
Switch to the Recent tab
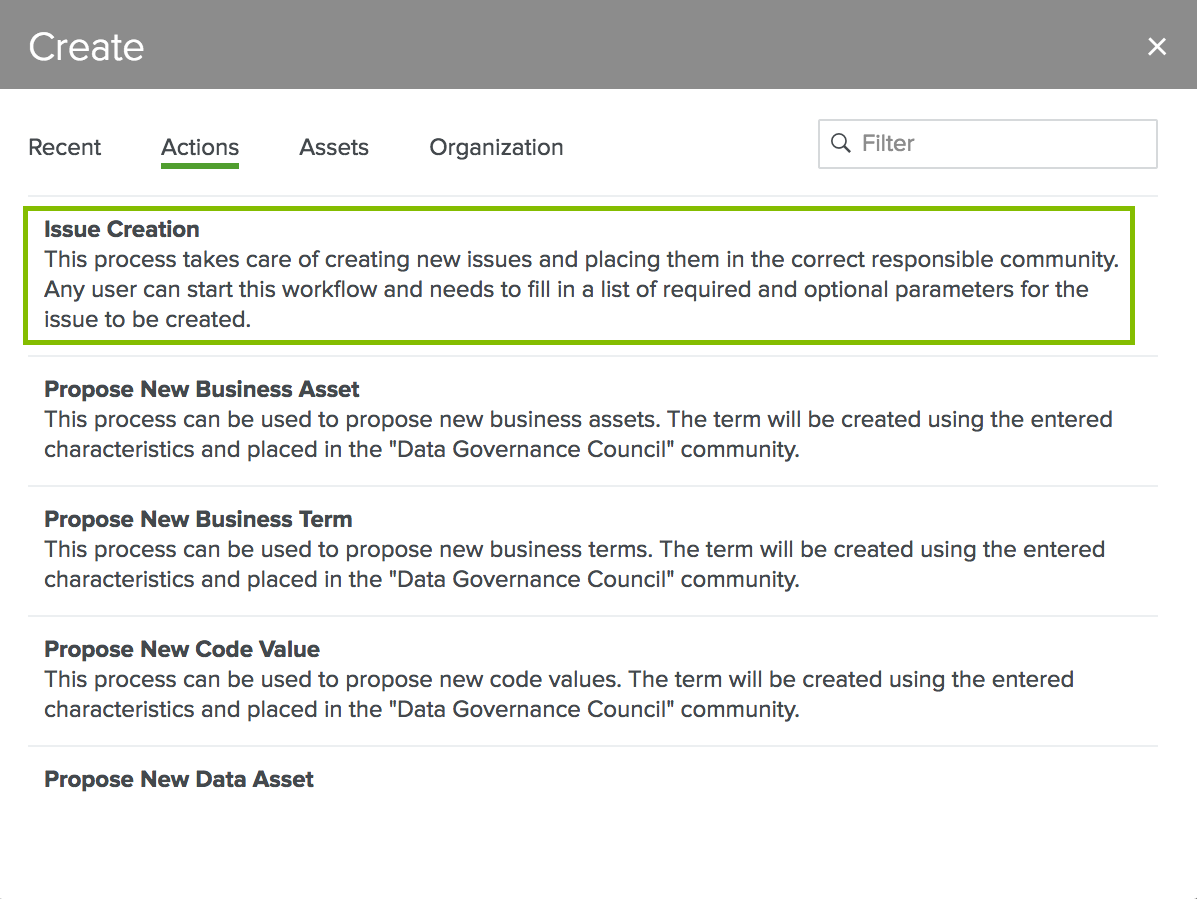[64, 147]
